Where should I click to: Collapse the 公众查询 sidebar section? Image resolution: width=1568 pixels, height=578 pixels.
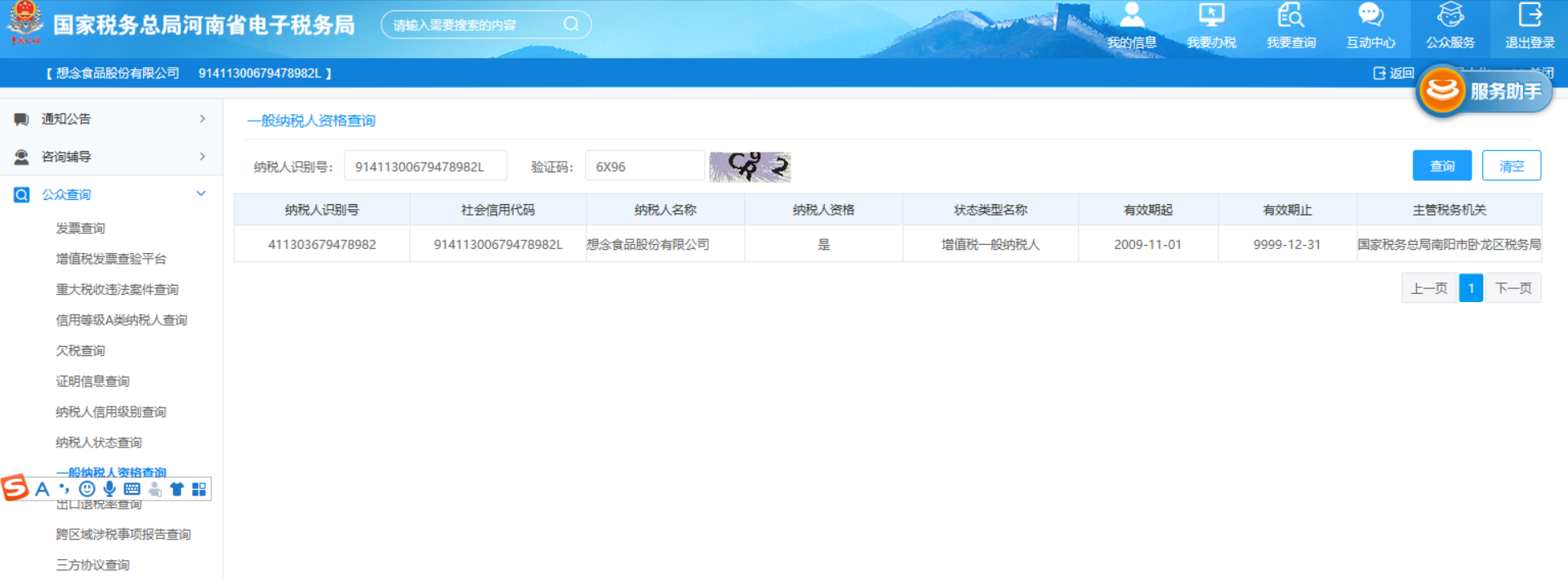[x=110, y=194]
